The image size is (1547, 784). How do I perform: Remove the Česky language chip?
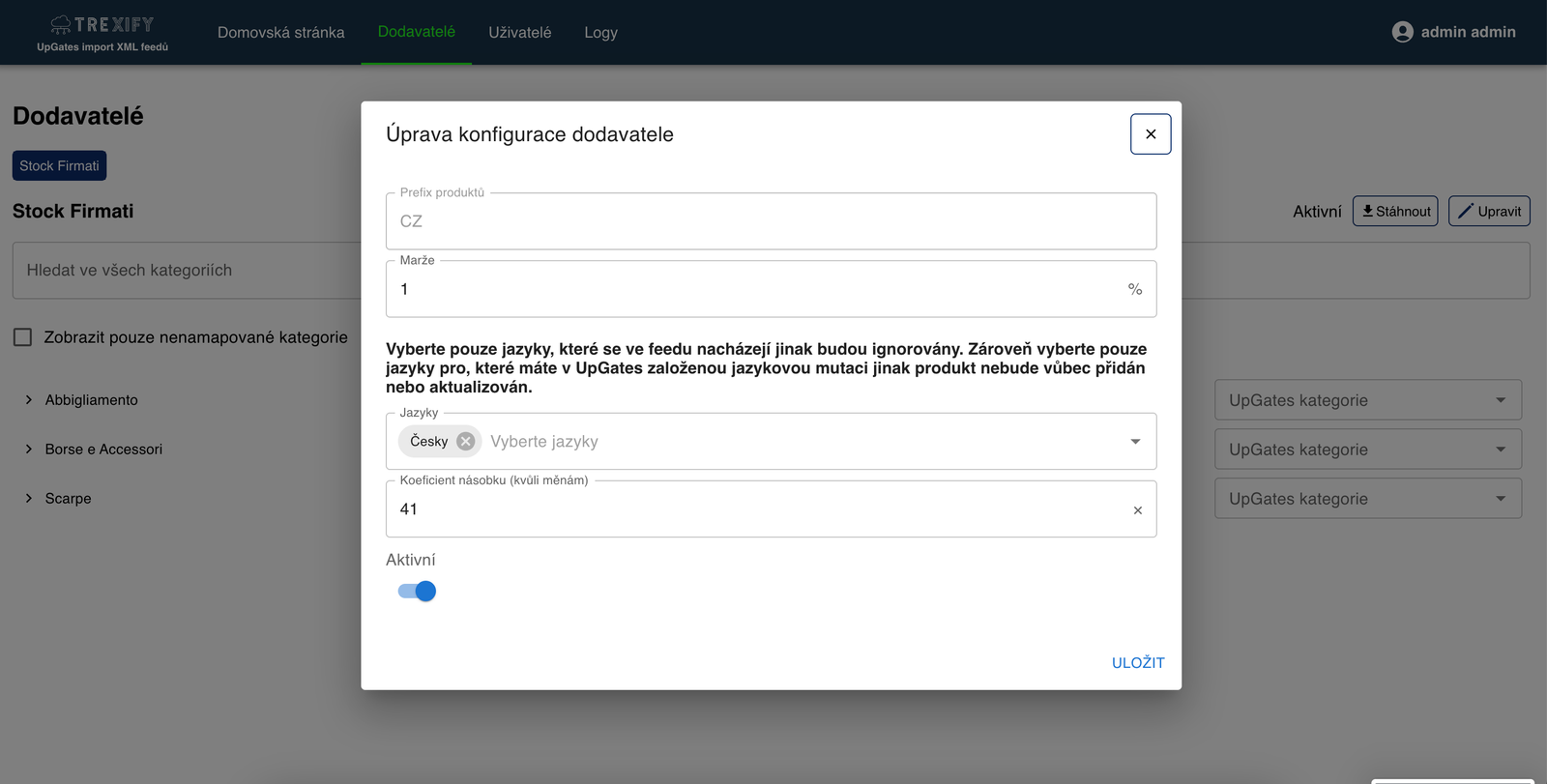pyautogui.click(x=466, y=442)
